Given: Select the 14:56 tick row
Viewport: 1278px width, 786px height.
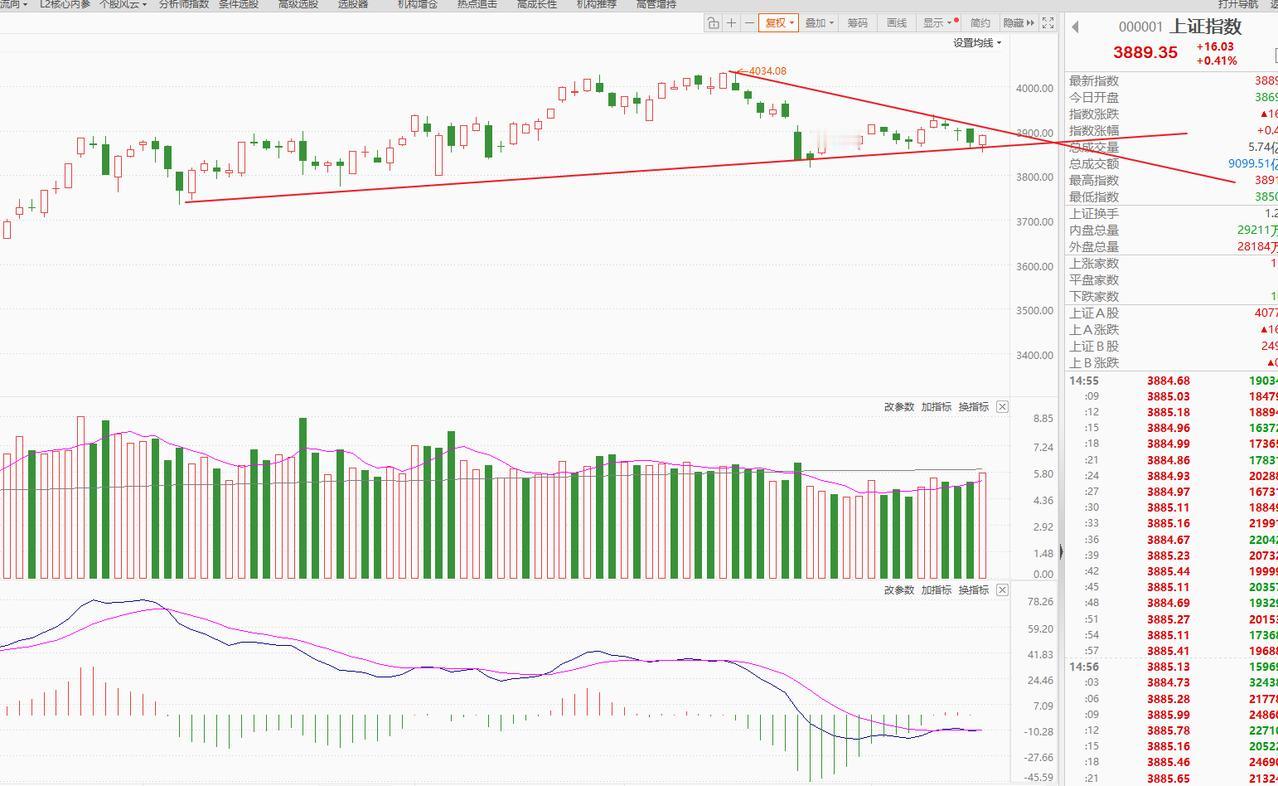Looking at the screenshot, I should coord(1172,667).
